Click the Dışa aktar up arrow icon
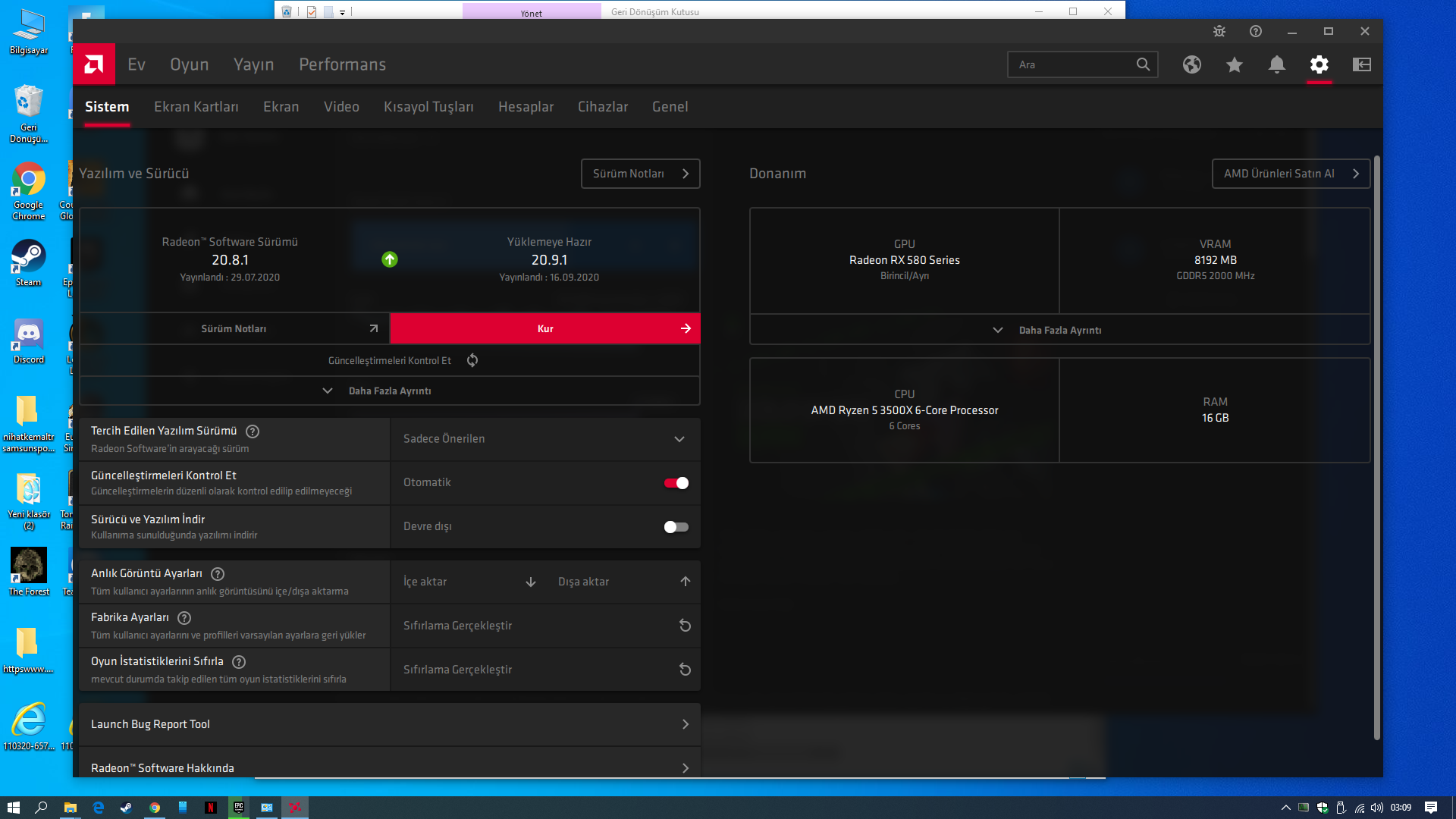This screenshot has width=1456, height=819. (x=686, y=582)
